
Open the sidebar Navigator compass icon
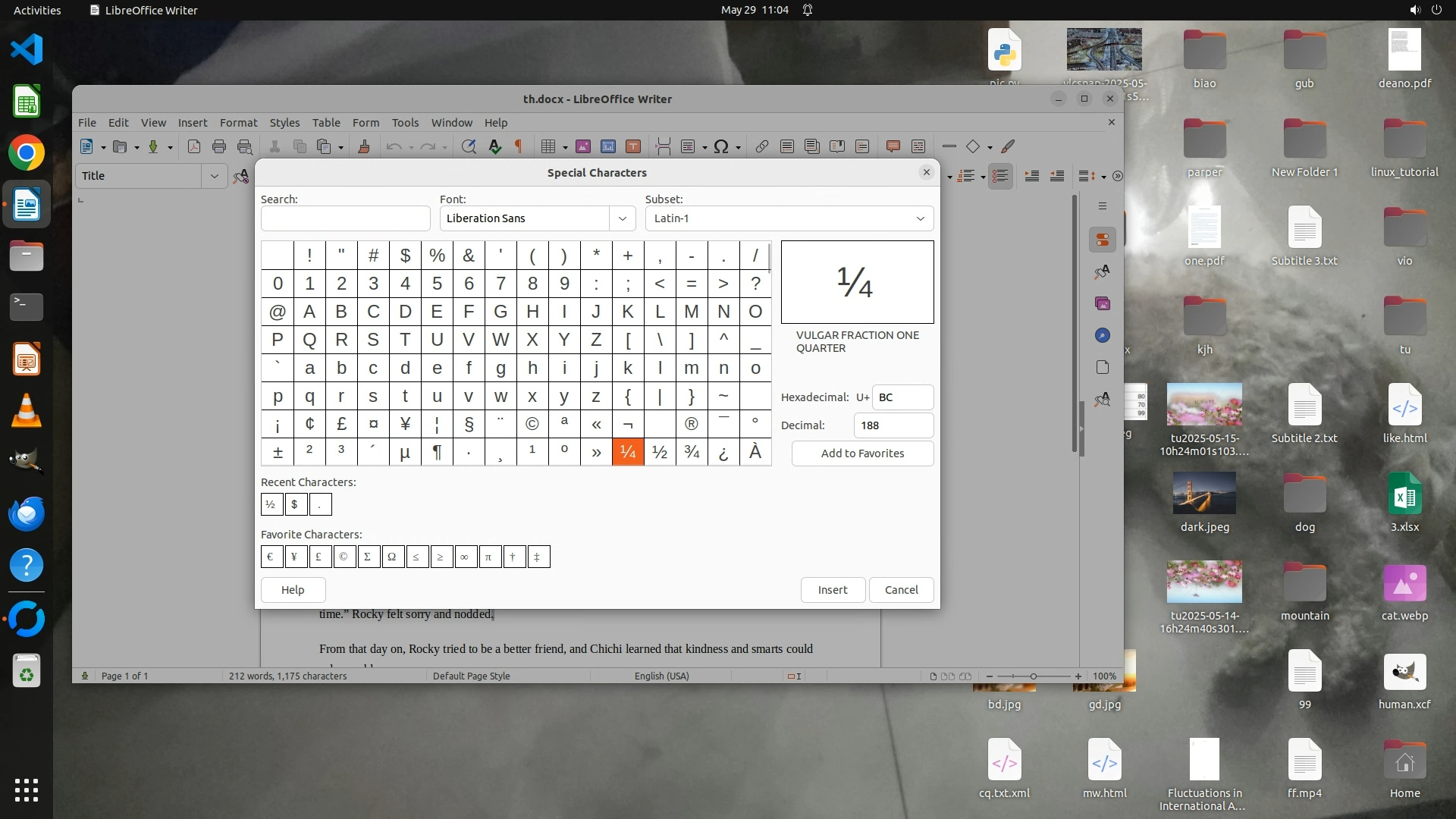[x=1103, y=335]
